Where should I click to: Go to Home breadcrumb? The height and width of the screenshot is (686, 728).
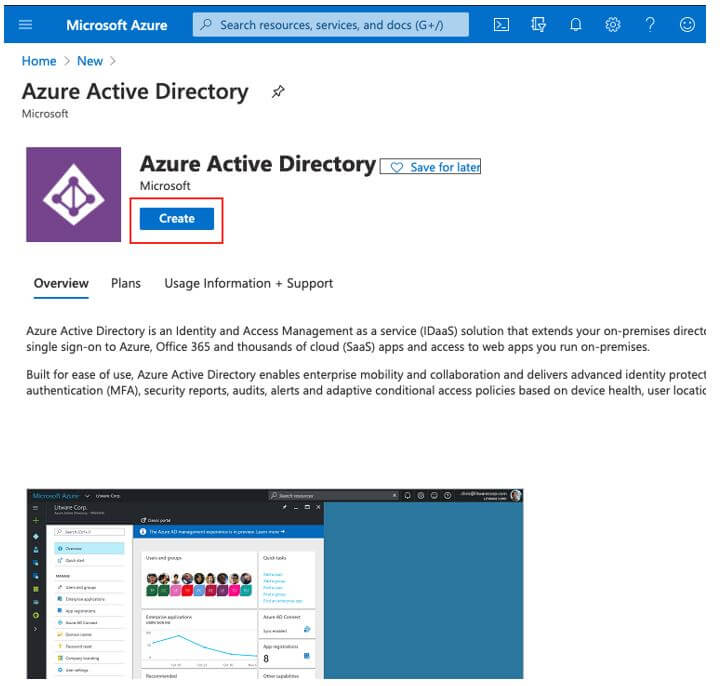click(x=39, y=61)
